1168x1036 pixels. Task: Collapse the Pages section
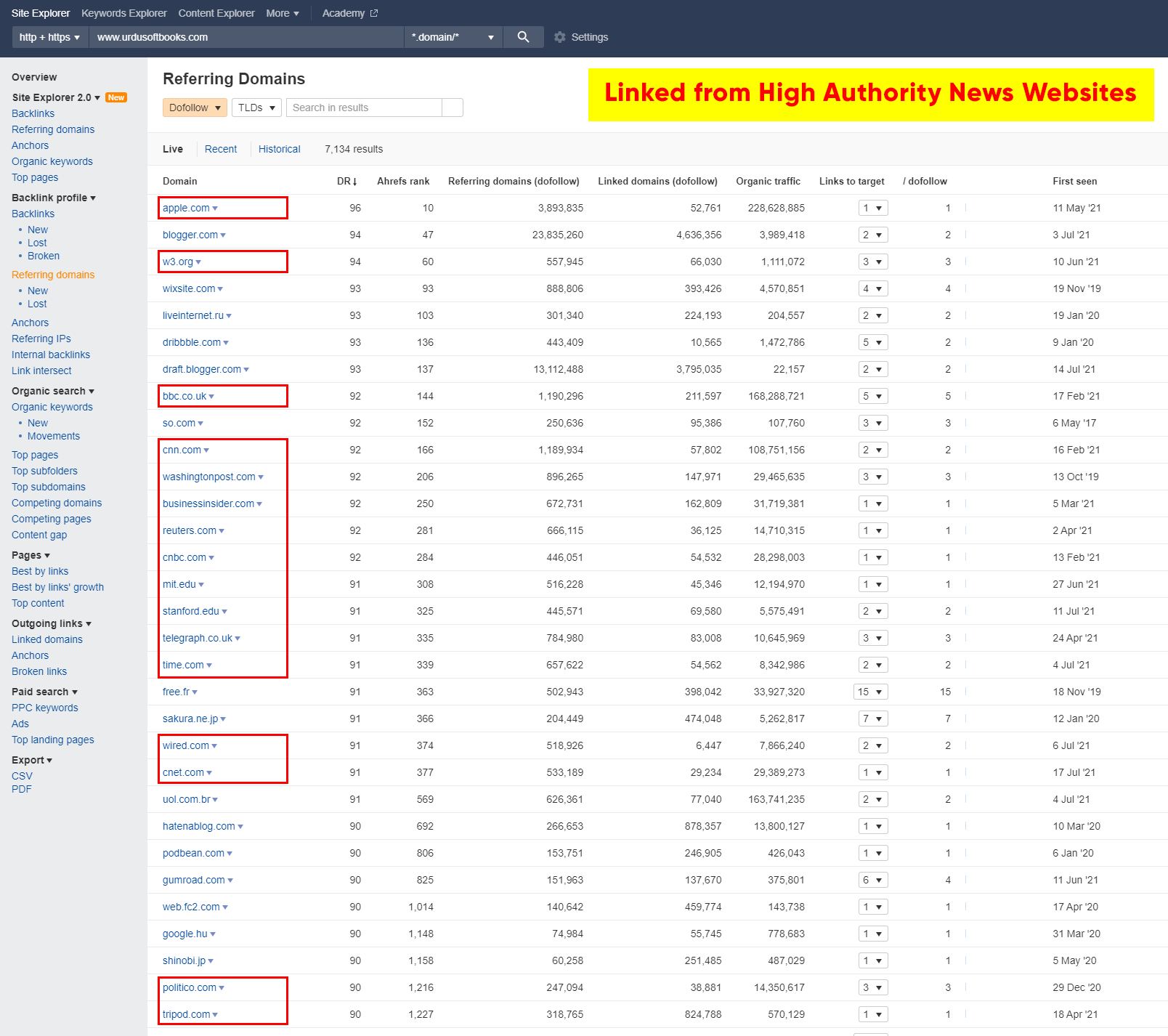tap(31, 555)
